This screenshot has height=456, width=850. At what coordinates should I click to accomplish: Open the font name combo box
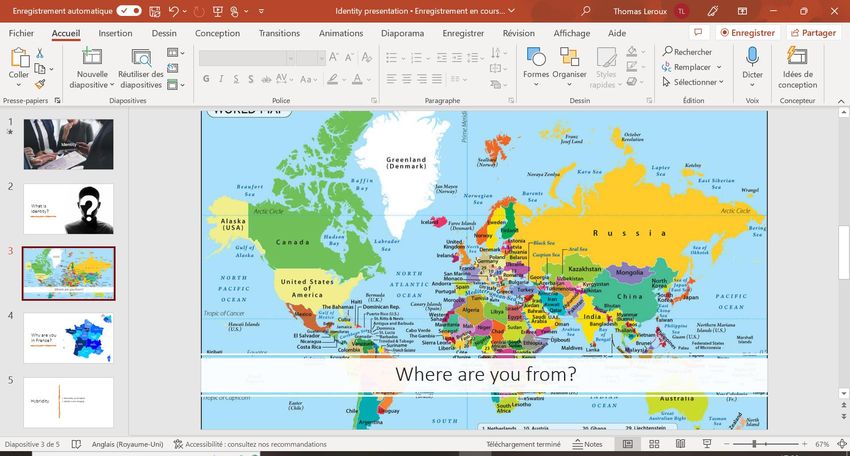[247, 57]
